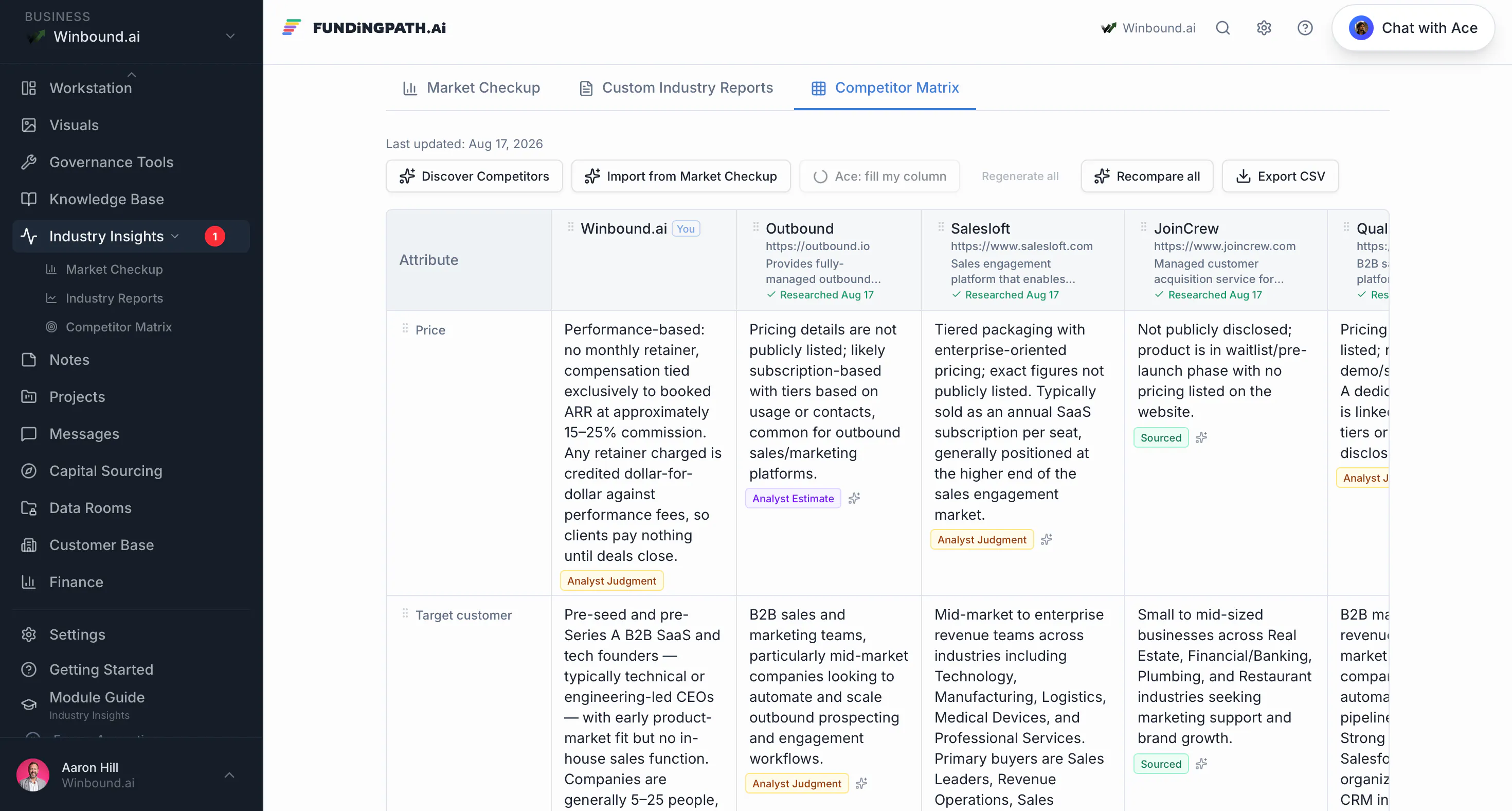Image resolution: width=1512 pixels, height=811 pixels.
Task: Expand the Winbound.ai business selector dropdown
Action: [x=231, y=37]
